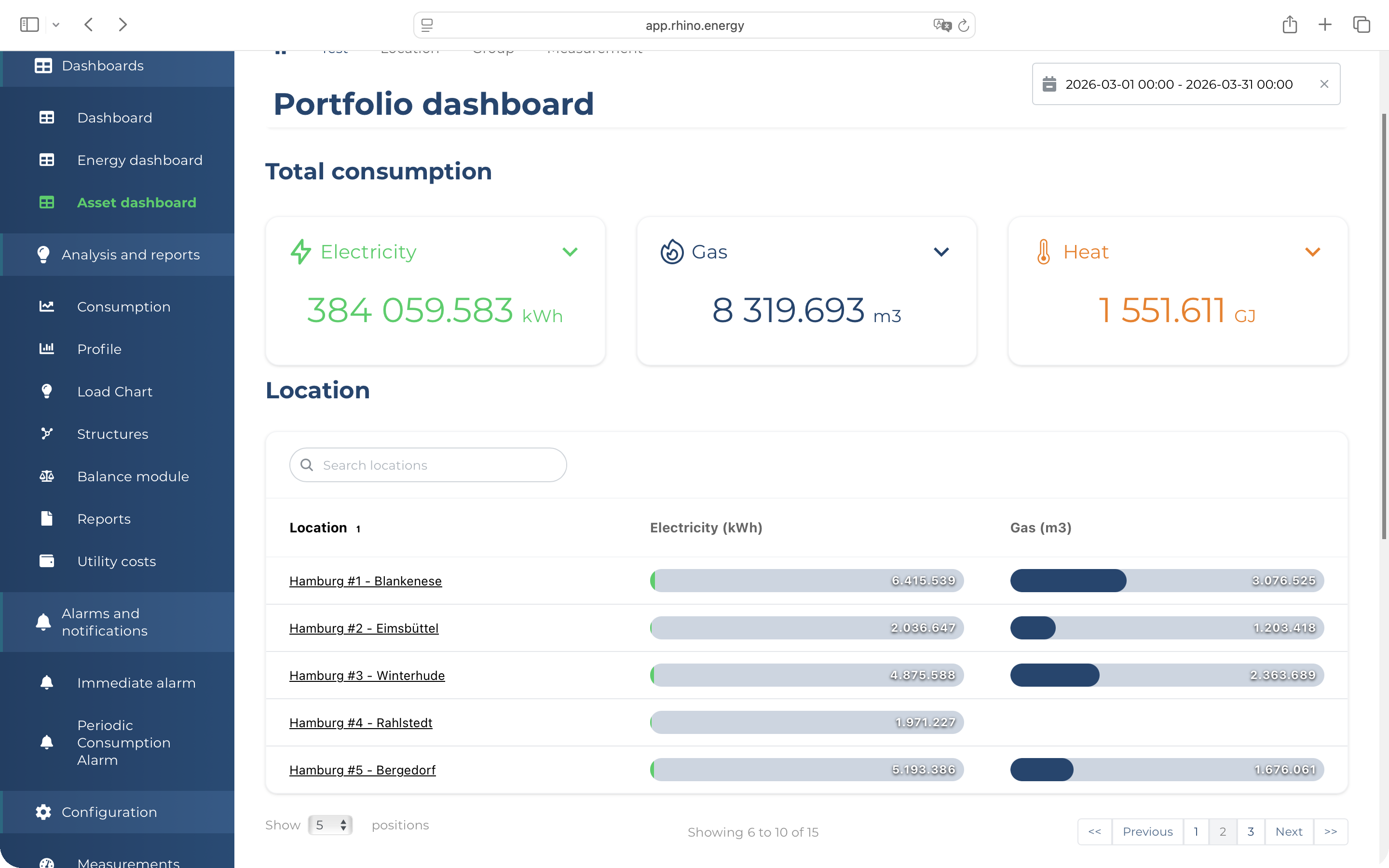Image resolution: width=1389 pixels, height=868 pixels.
Task: Open the Share icon in Safari toolbar
Action: 1290,24
